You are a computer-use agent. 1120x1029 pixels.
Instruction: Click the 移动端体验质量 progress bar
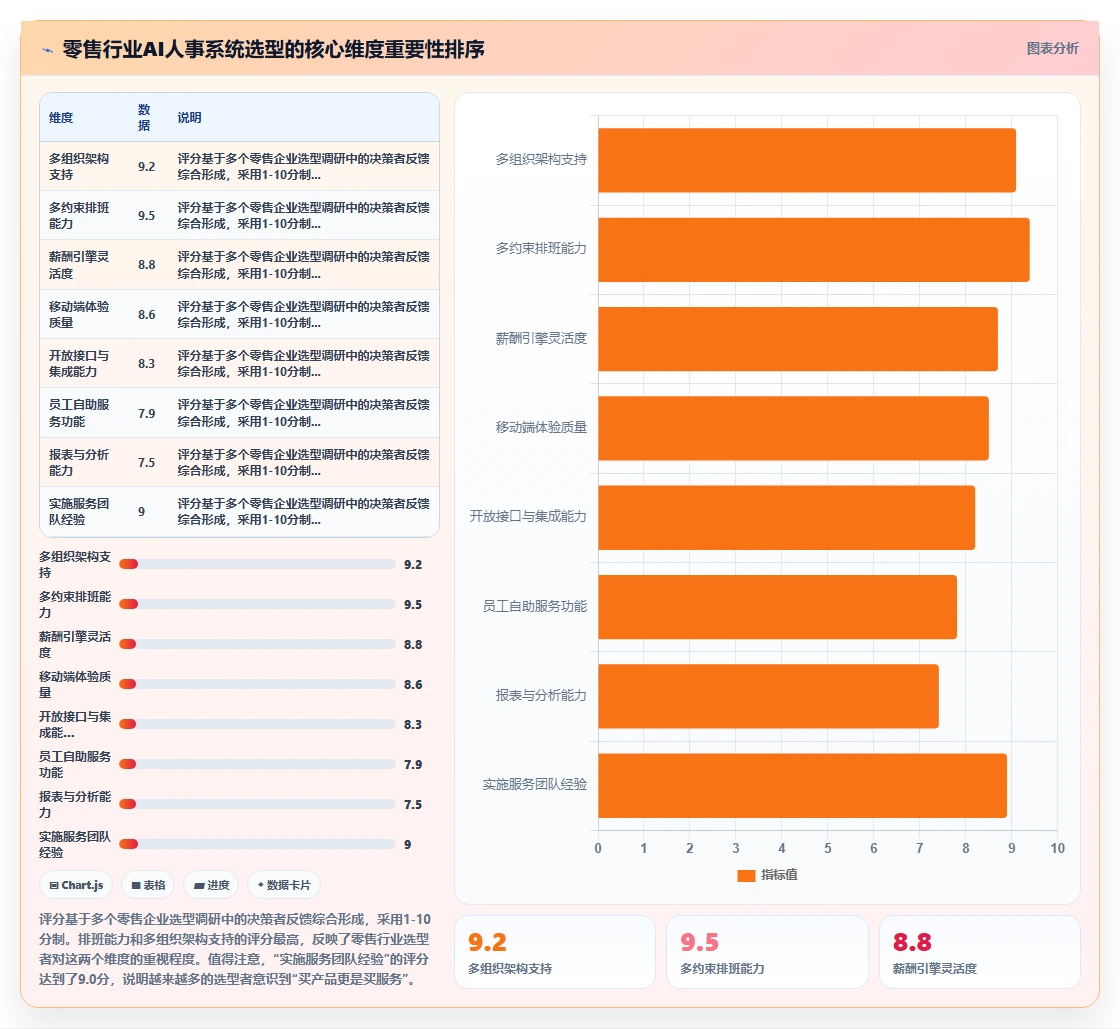(257, 684)
